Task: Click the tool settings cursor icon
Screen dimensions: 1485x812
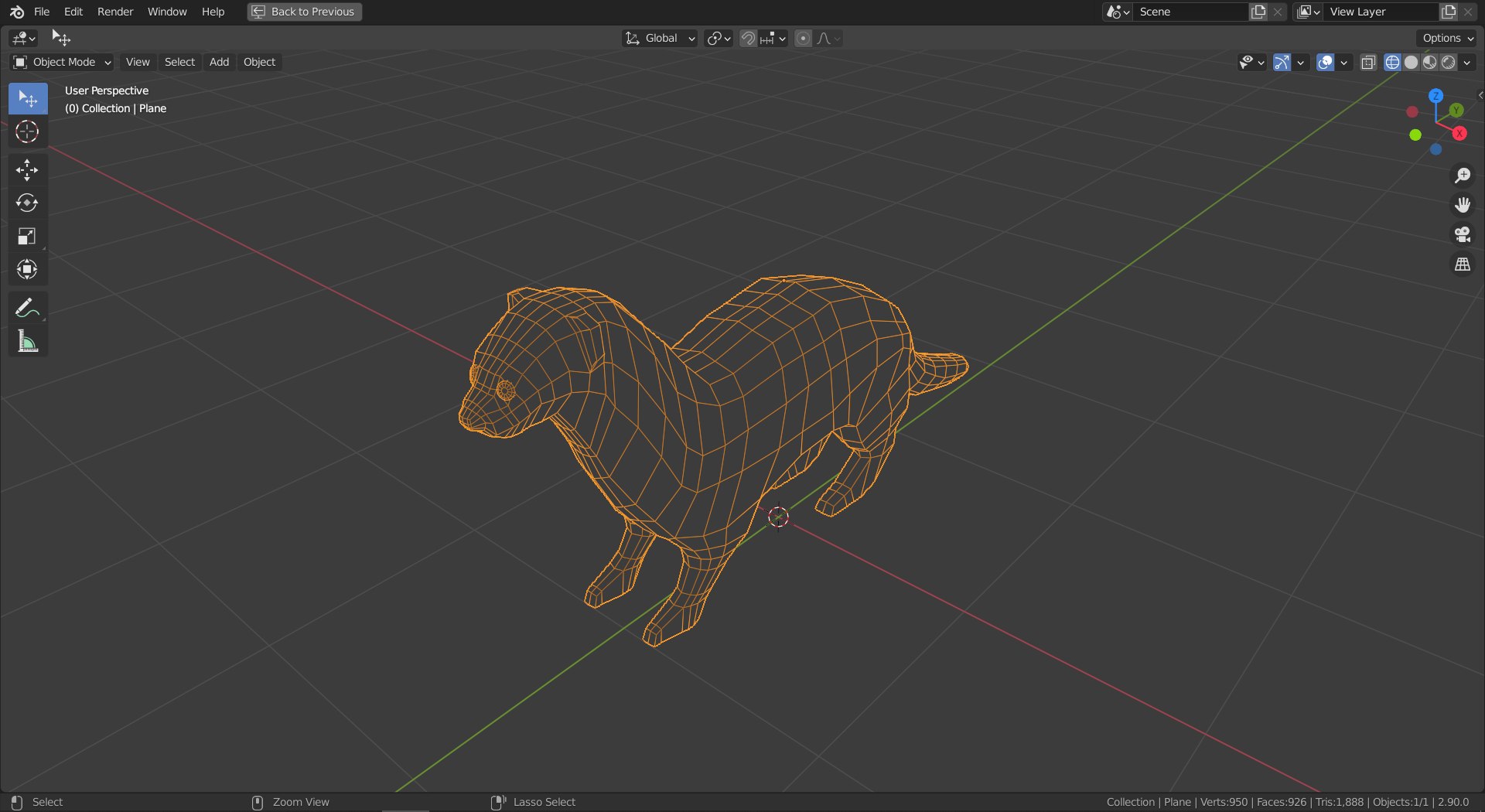Action: coord(60,38)
